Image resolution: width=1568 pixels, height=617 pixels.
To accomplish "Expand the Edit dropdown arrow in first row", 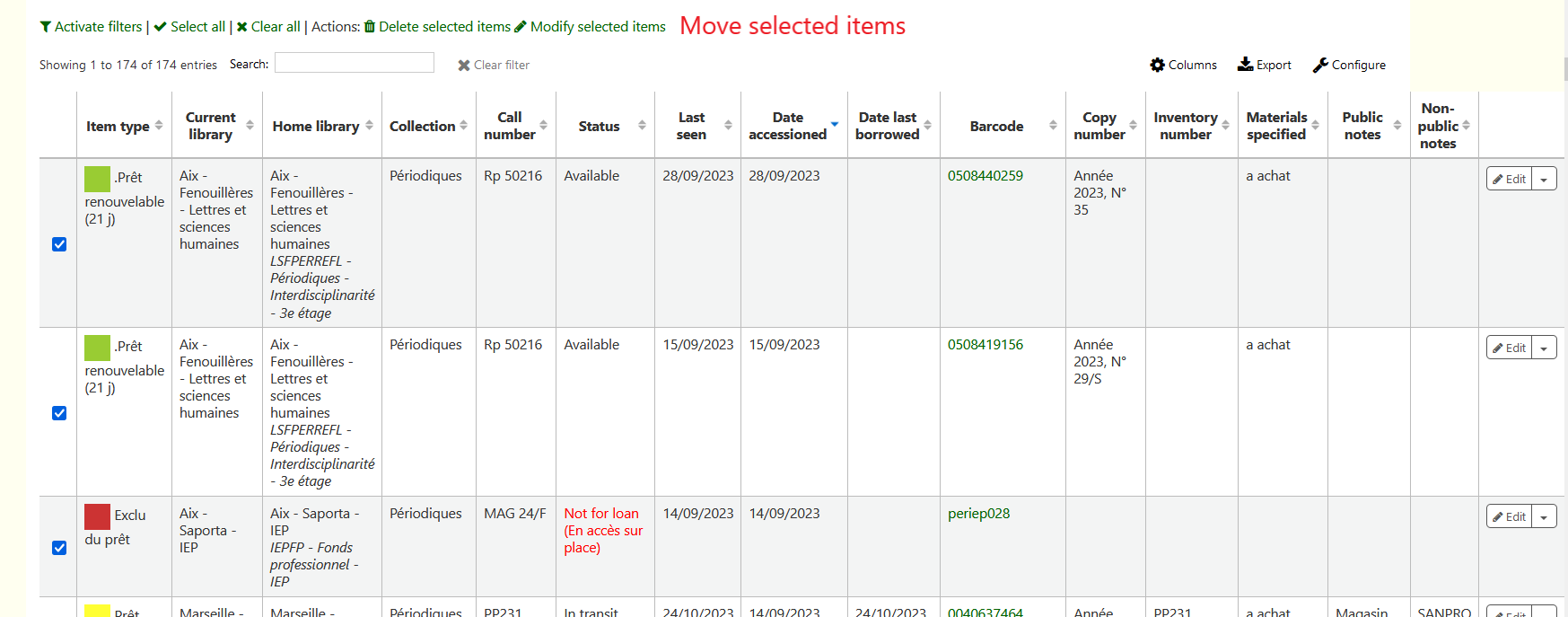I will pos(1544,179).
